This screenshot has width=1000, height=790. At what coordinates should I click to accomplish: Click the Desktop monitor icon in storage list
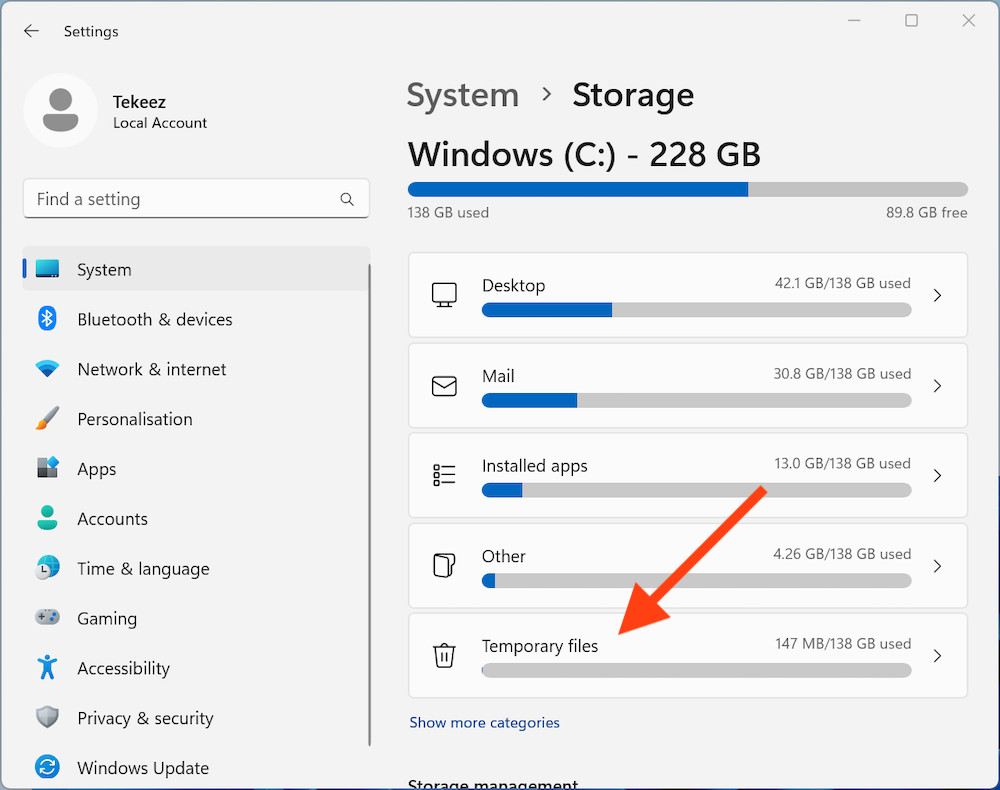click(x=444, y=295)
